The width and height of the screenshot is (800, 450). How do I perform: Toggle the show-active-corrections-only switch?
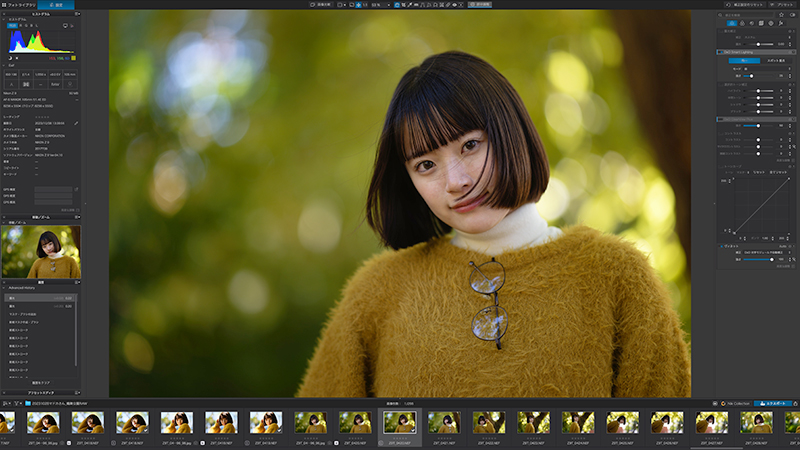coord(792,15)
